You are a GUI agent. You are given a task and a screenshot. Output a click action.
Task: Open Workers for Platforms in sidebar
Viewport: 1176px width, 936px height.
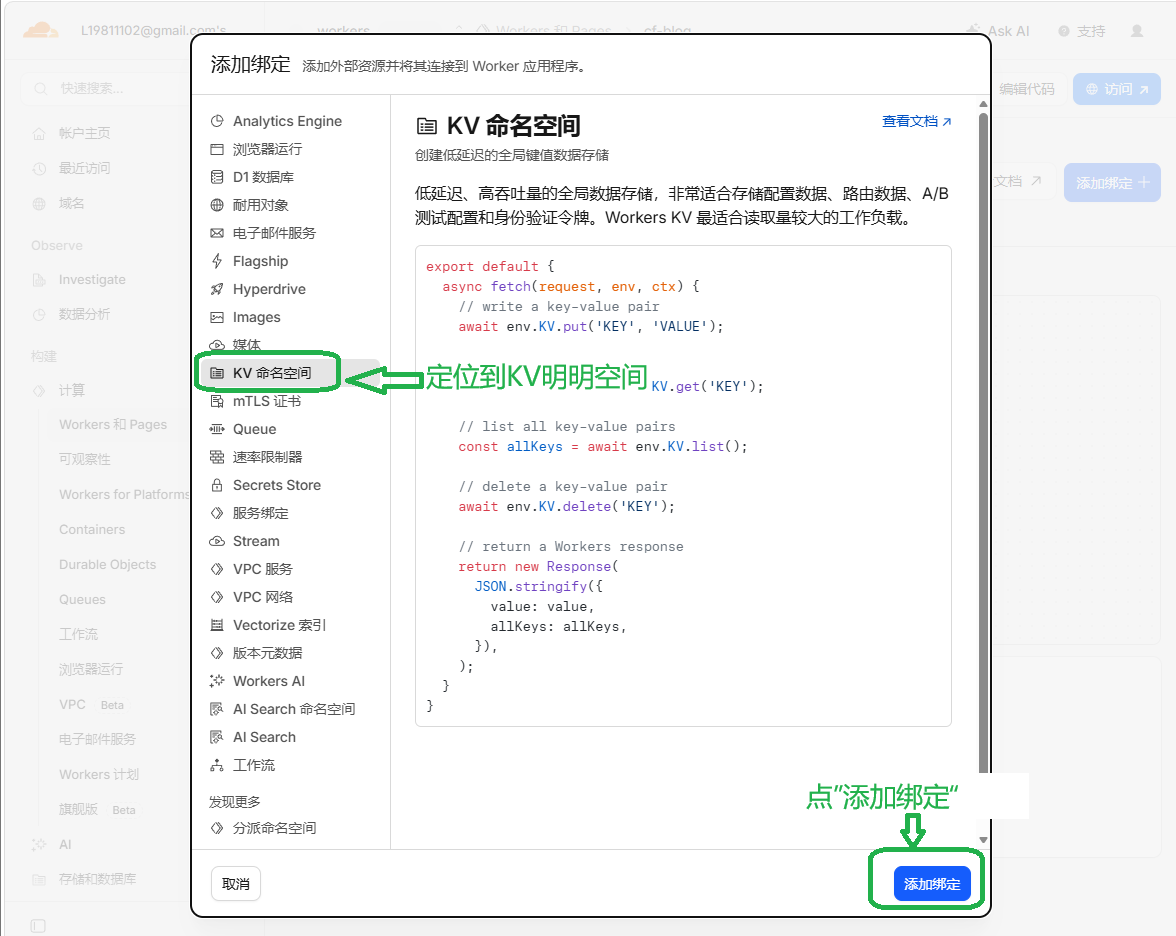click(124, 494)
